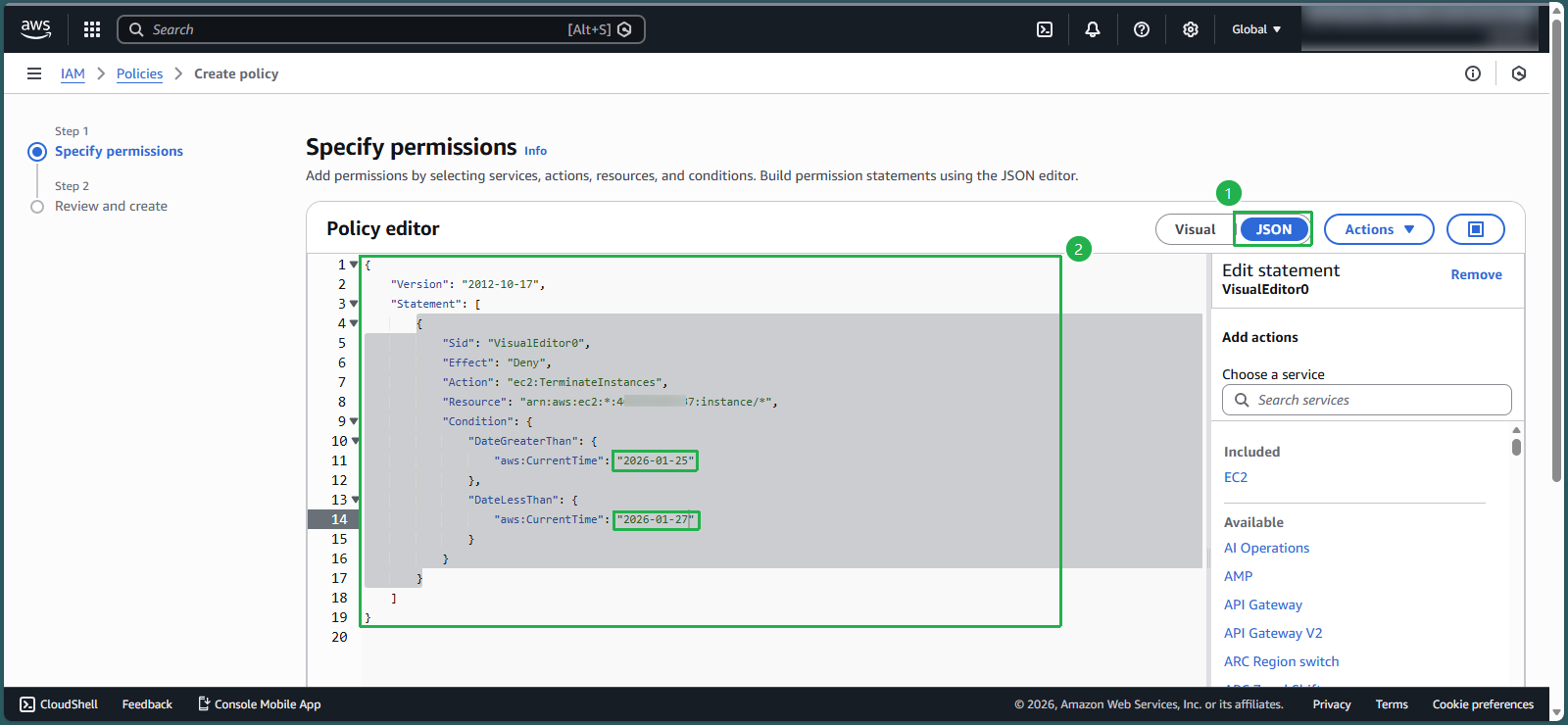Click the "2026-01-27" date value

click(x=655, y=519)
